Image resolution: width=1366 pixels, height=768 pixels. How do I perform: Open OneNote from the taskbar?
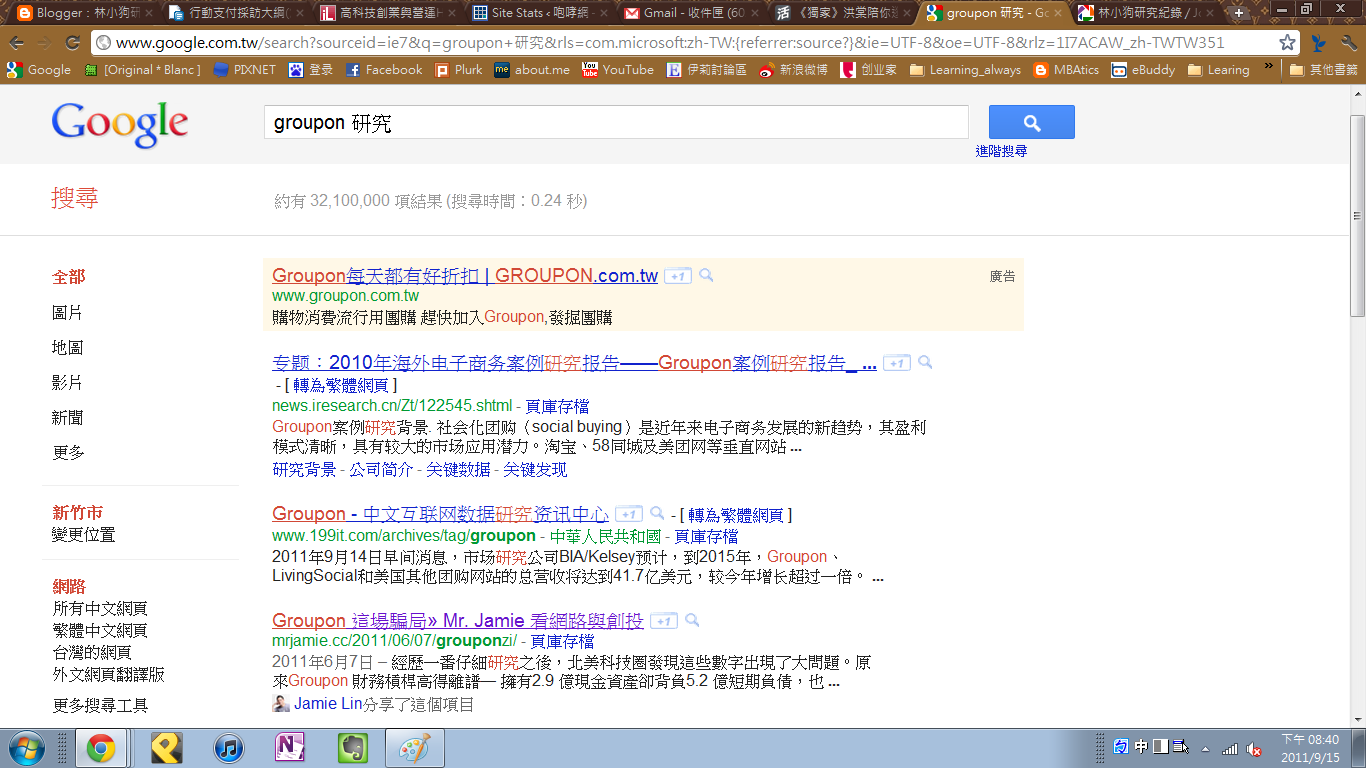(x=290, y=748)
